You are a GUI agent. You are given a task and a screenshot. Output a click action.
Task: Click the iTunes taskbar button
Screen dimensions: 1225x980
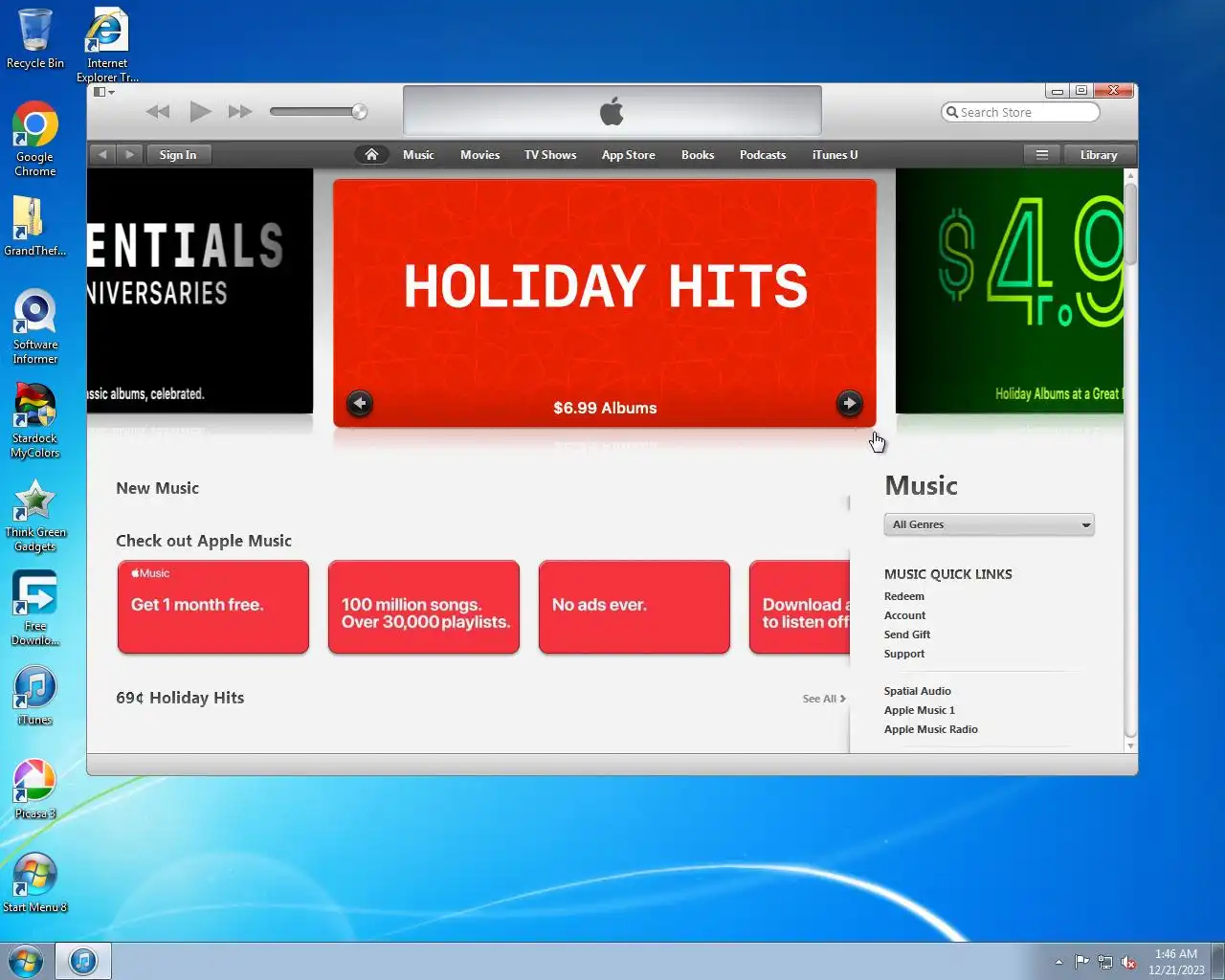83,961
